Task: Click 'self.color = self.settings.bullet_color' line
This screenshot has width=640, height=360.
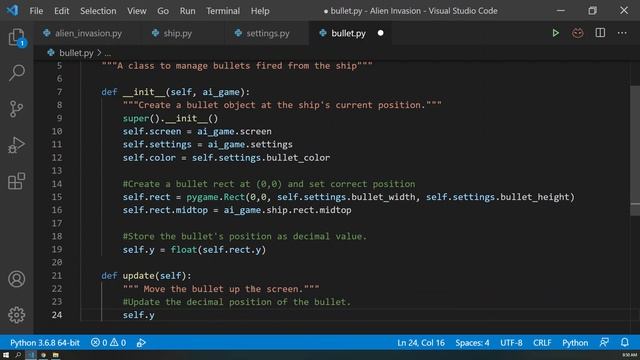Action: [226, 158]
